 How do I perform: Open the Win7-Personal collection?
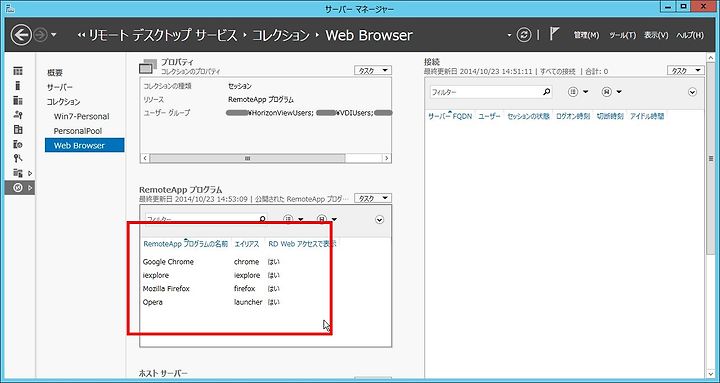[81, 117]
